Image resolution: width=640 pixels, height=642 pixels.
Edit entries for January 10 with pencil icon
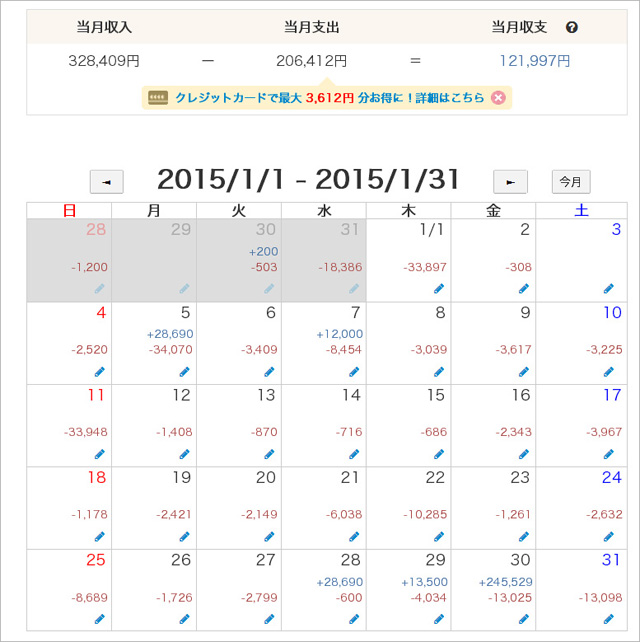608,372
